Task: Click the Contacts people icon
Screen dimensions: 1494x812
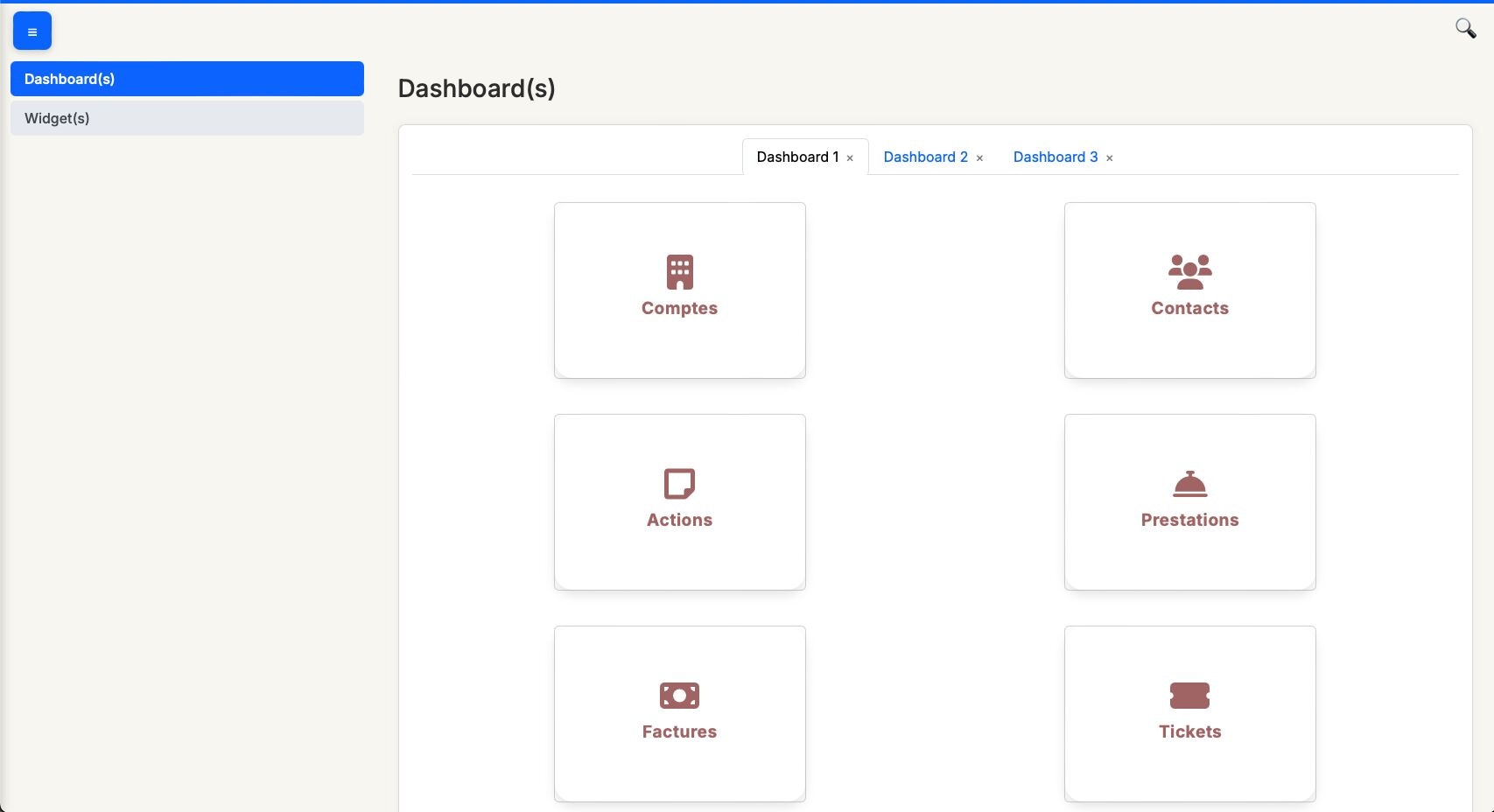Action: [1189, 271]
